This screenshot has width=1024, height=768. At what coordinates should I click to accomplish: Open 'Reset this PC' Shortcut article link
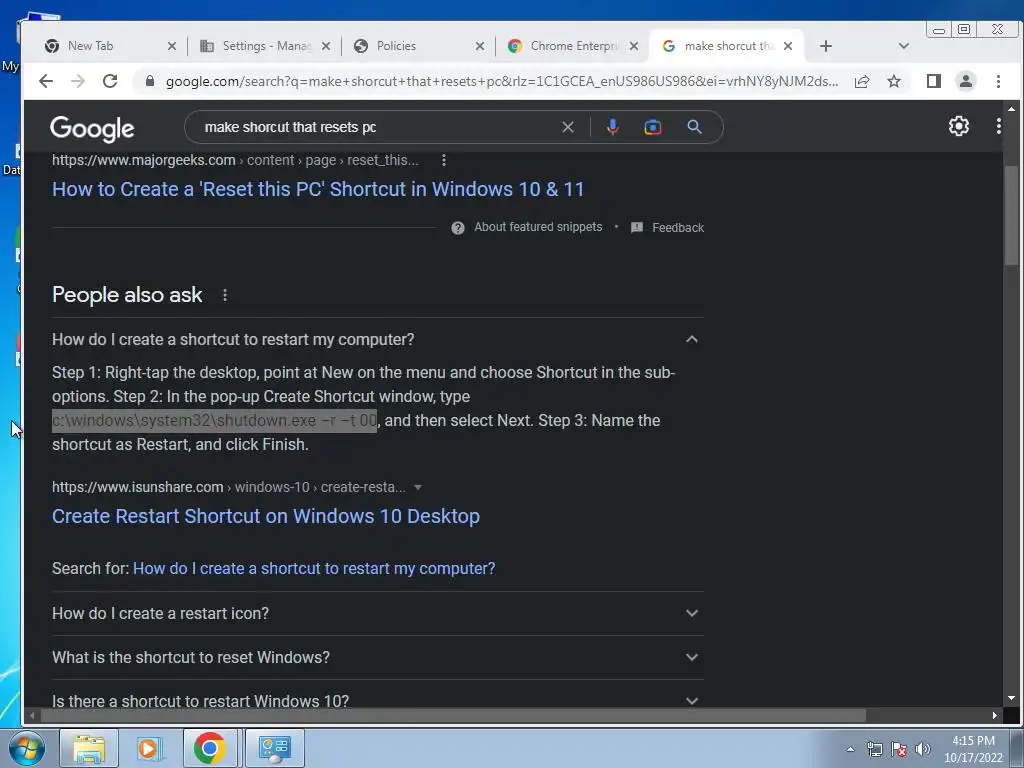[318, 189]
